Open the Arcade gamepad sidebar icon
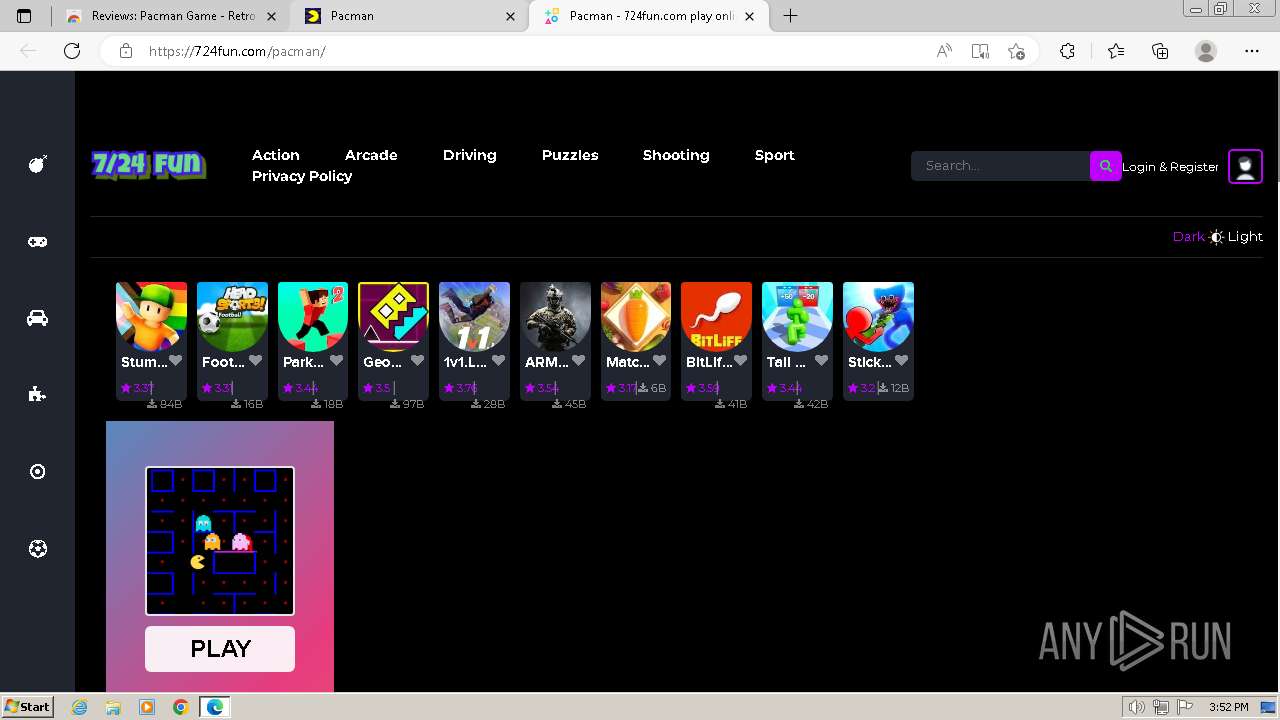Image resolution: width=1280 pixels, height=720 pixels. pyautogui.click(x=38, y=241)
